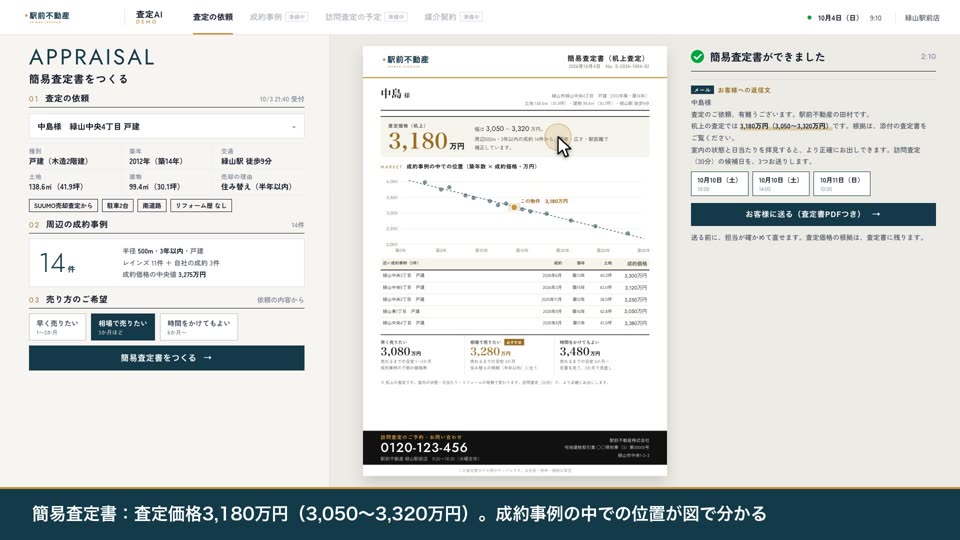This screenshot has height=540, width=960.
Task: Open the 媒介契約 tab
Action: click(x=453, y=17)
